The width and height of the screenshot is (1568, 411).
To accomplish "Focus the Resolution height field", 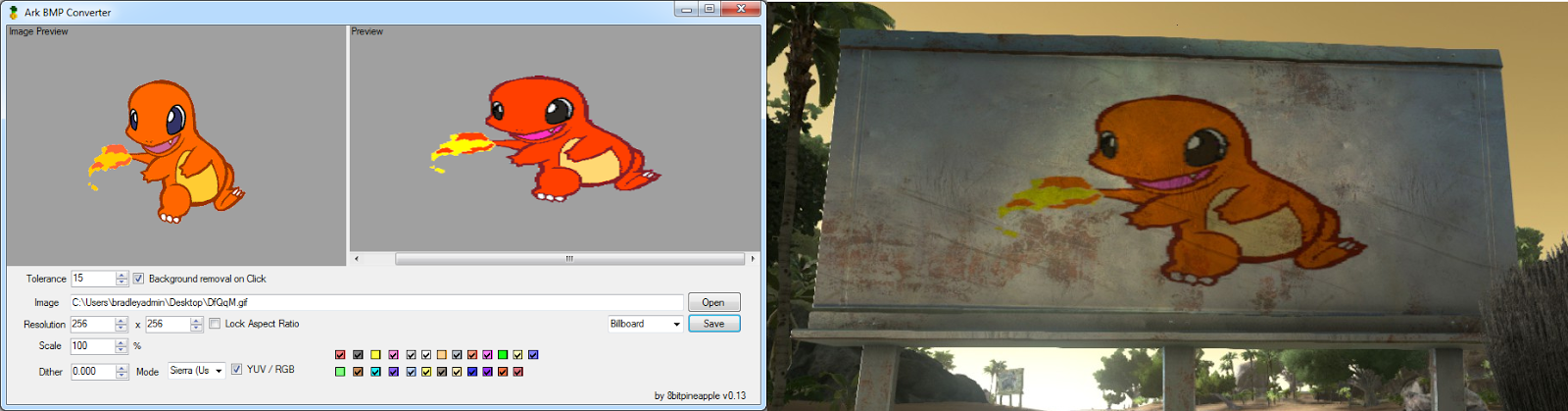I will coord(168,324).
